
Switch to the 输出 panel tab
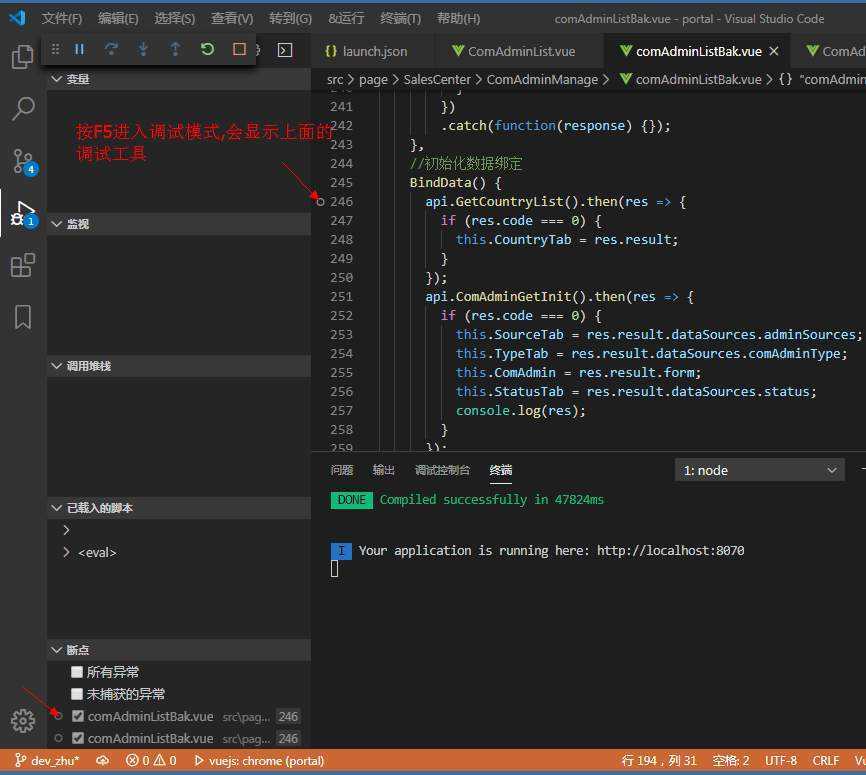(383, 470)
